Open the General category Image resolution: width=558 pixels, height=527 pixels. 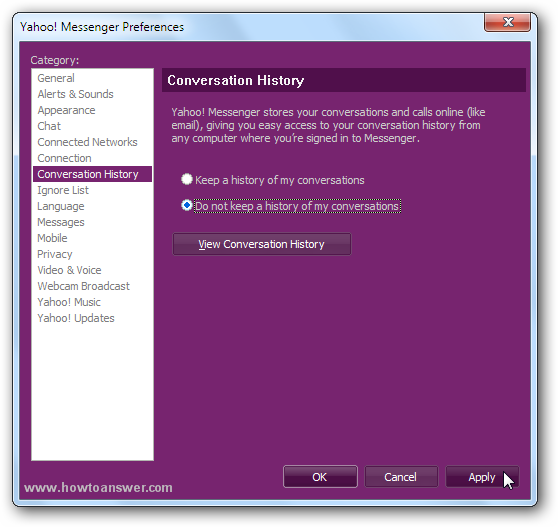tap(56, 78)
